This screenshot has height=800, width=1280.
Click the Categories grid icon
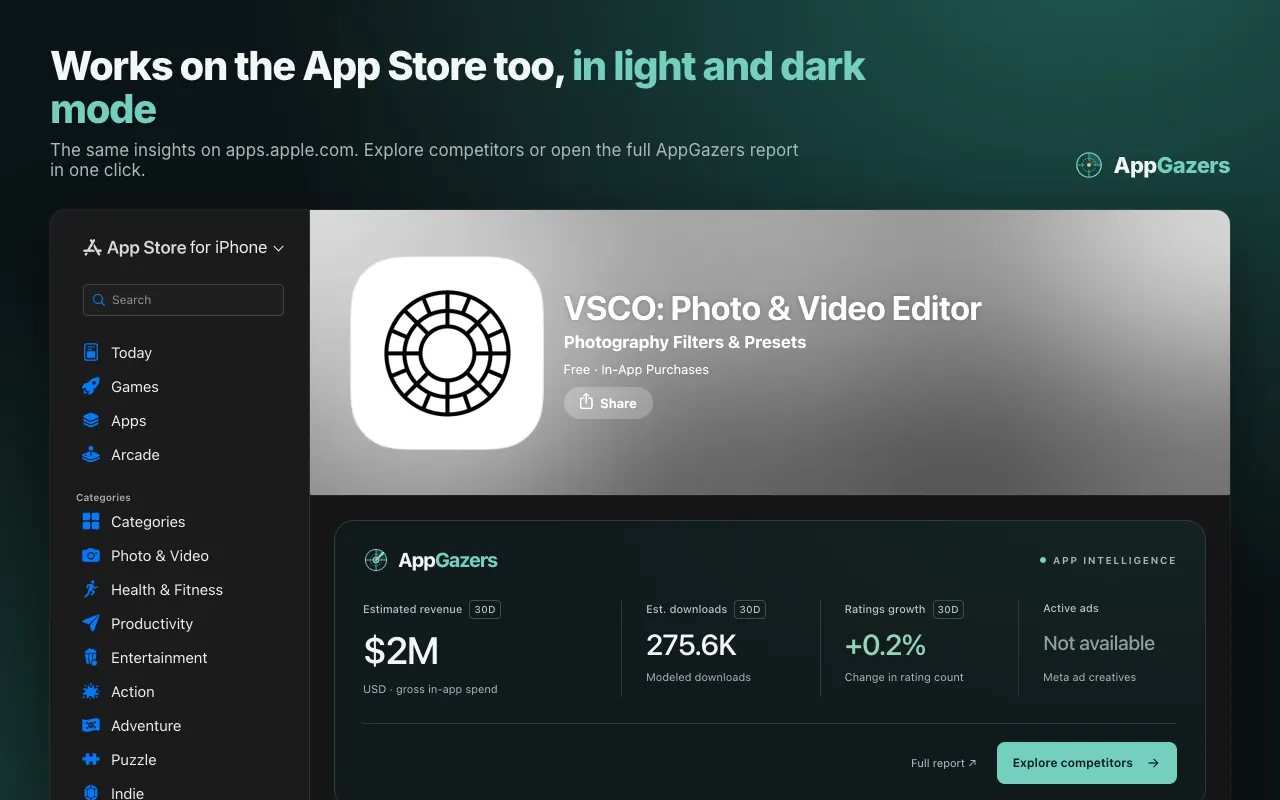91,521
